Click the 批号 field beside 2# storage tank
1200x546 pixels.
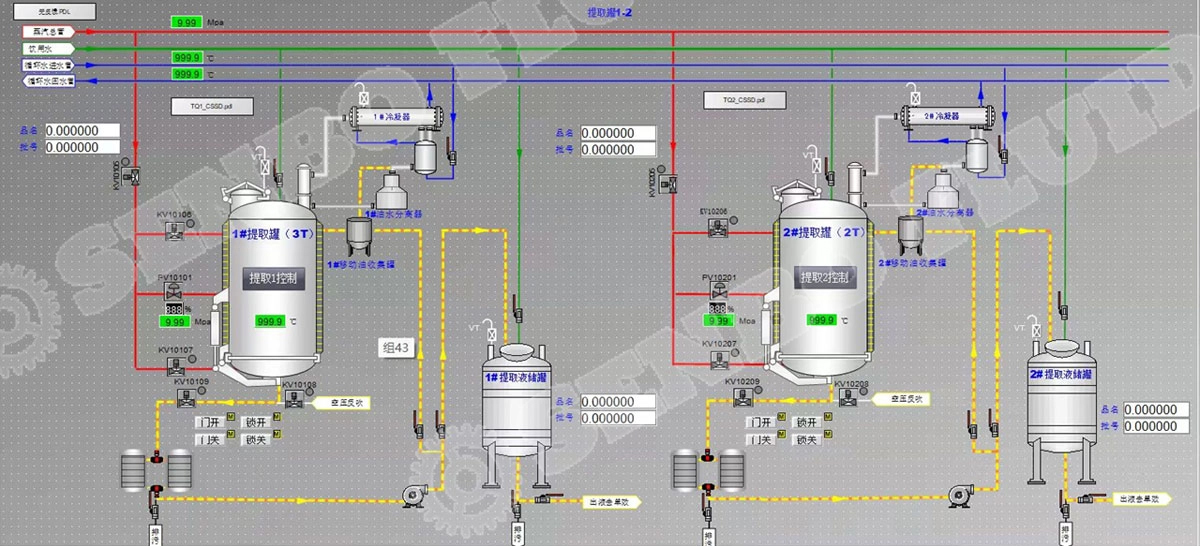(1155, 427)
